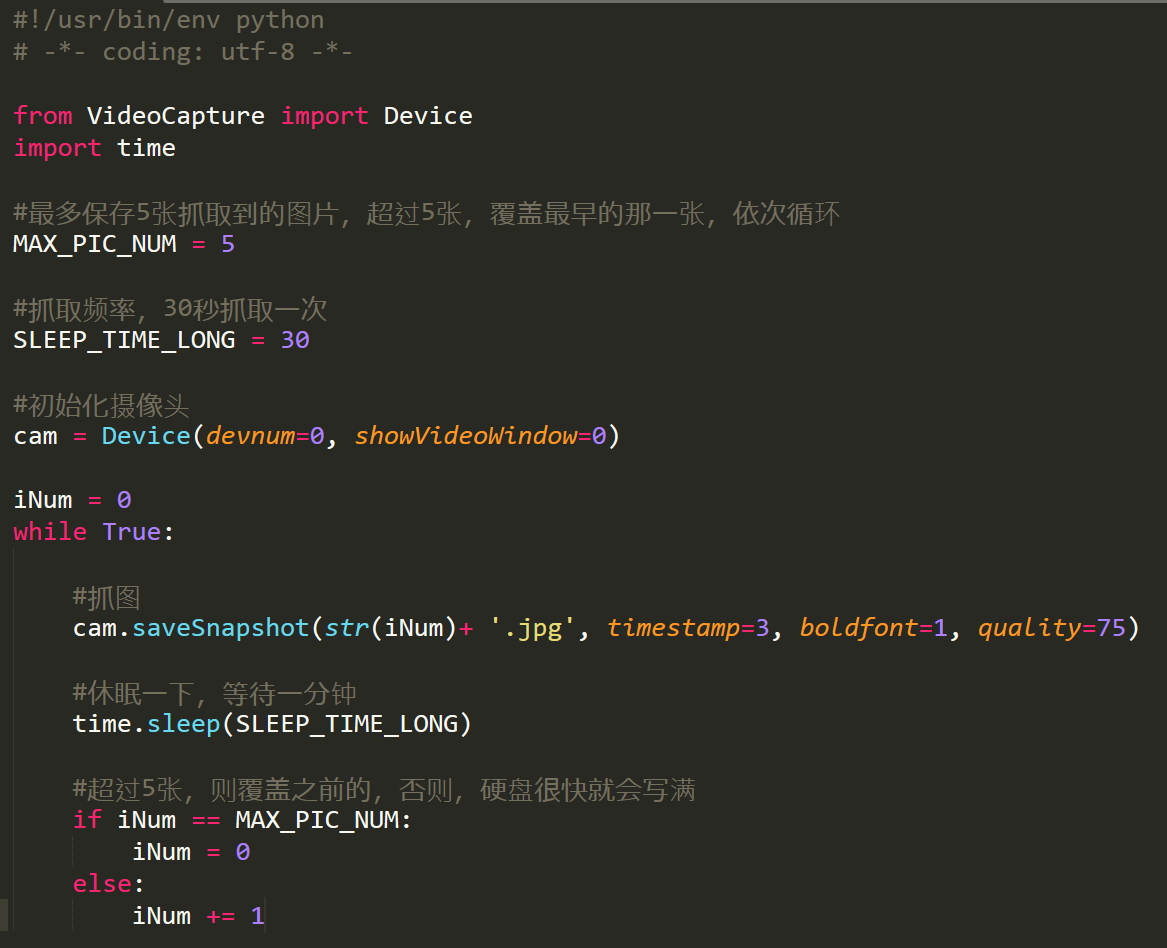Image resolution: width=1167 pixels, height=948 pixels.
Task: Click the 'iNum += 1' line
Action: tap(198, 916)
